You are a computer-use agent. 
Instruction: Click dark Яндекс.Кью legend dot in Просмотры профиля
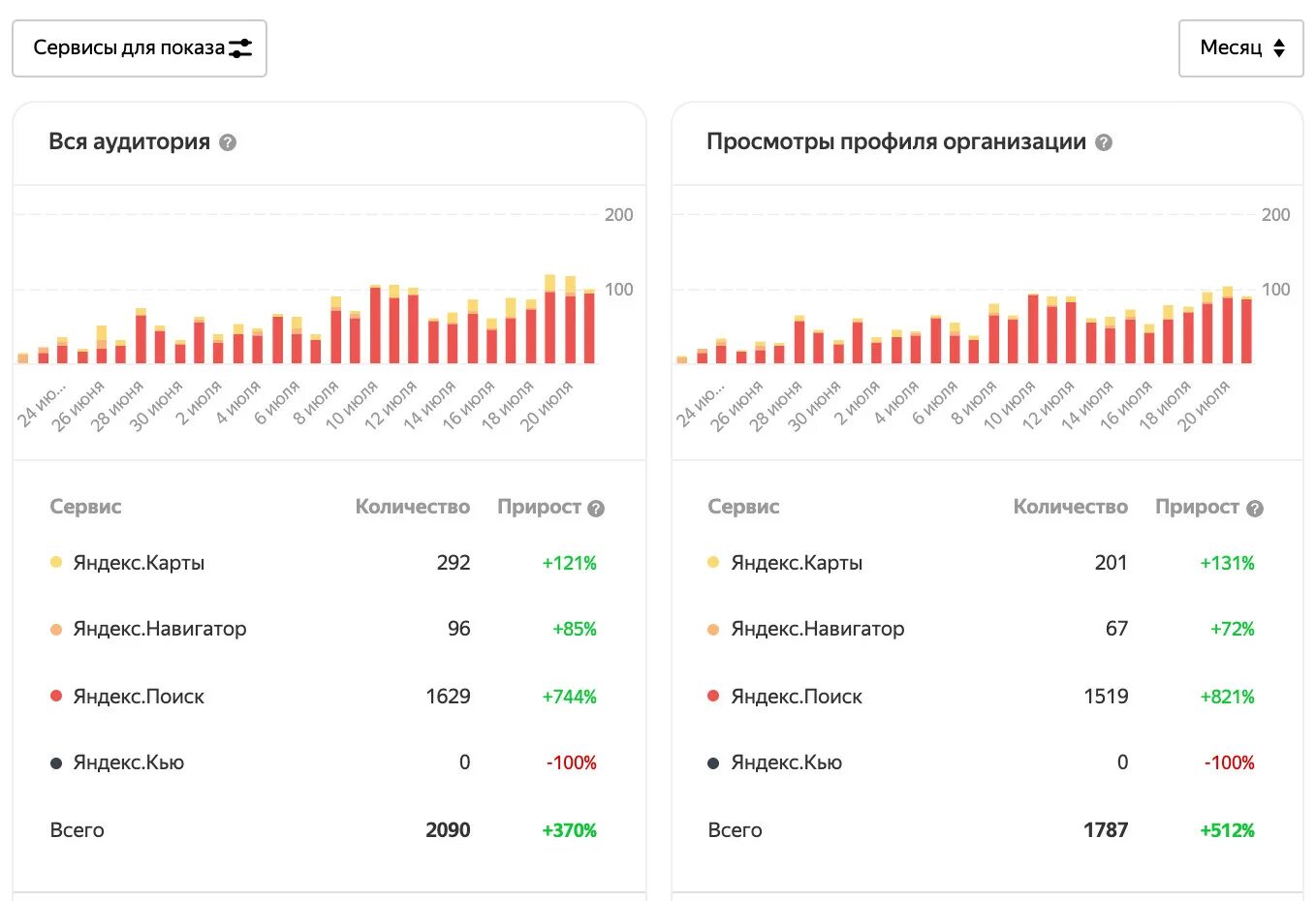[713, 763]
